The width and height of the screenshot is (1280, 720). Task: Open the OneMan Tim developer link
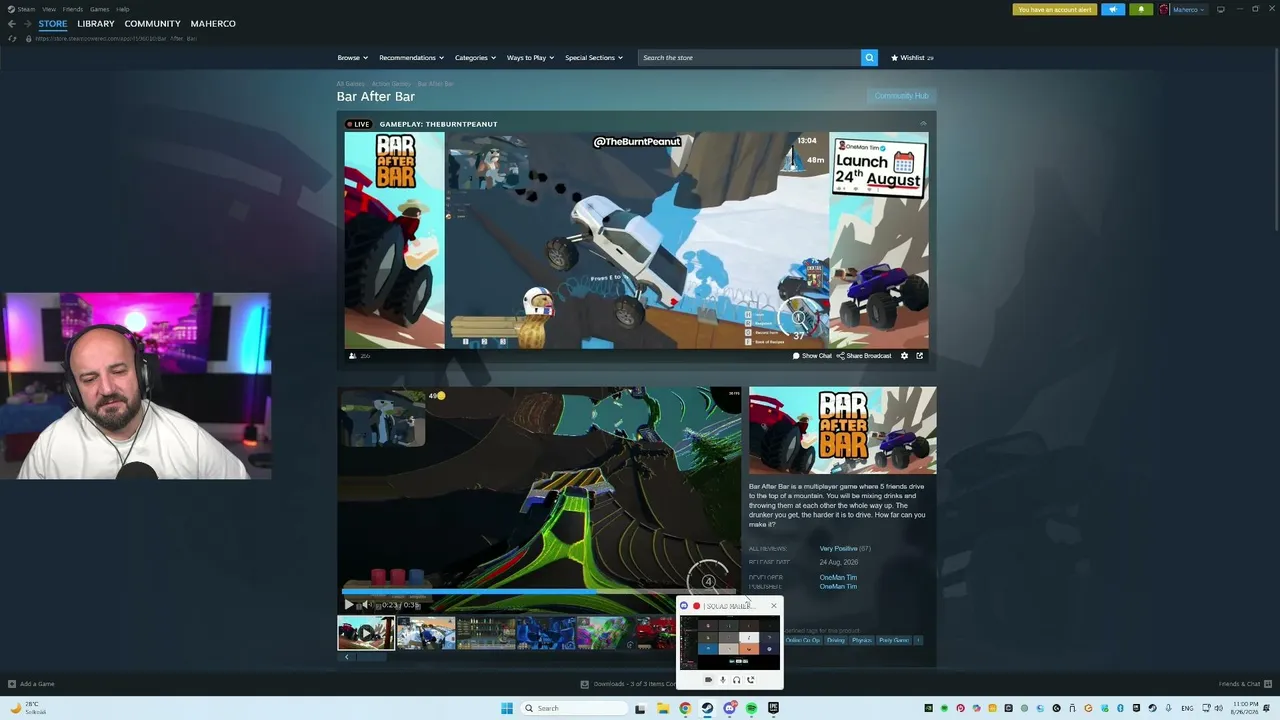pos(838,577)
